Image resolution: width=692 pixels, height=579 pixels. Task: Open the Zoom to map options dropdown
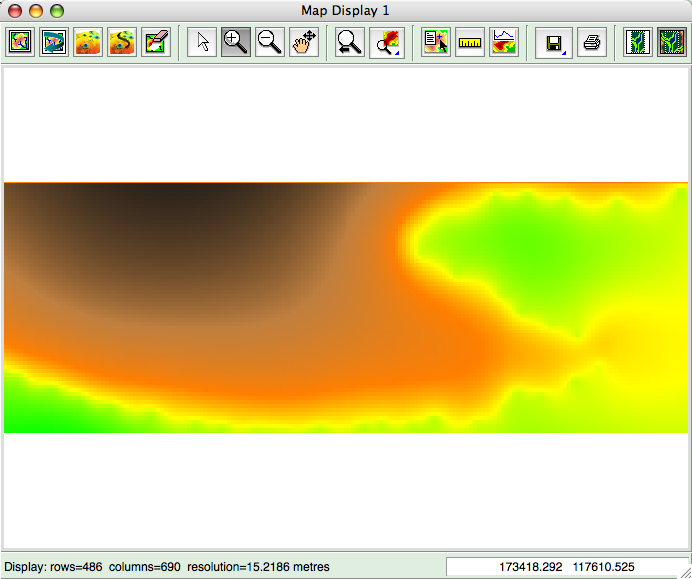point(385,42)
